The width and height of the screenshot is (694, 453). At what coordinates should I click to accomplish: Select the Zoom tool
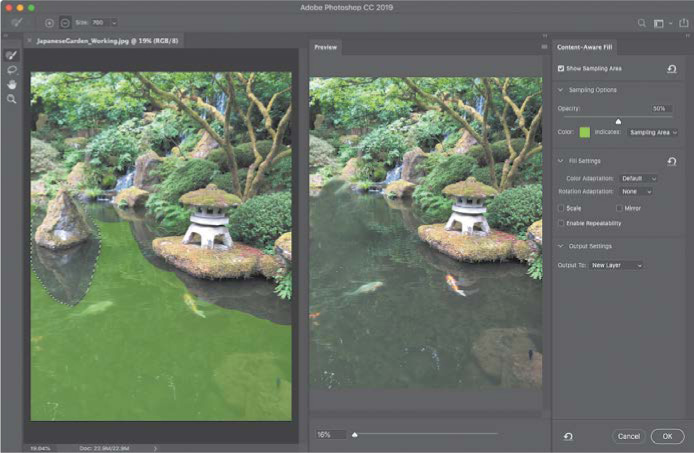pos(11,99)
